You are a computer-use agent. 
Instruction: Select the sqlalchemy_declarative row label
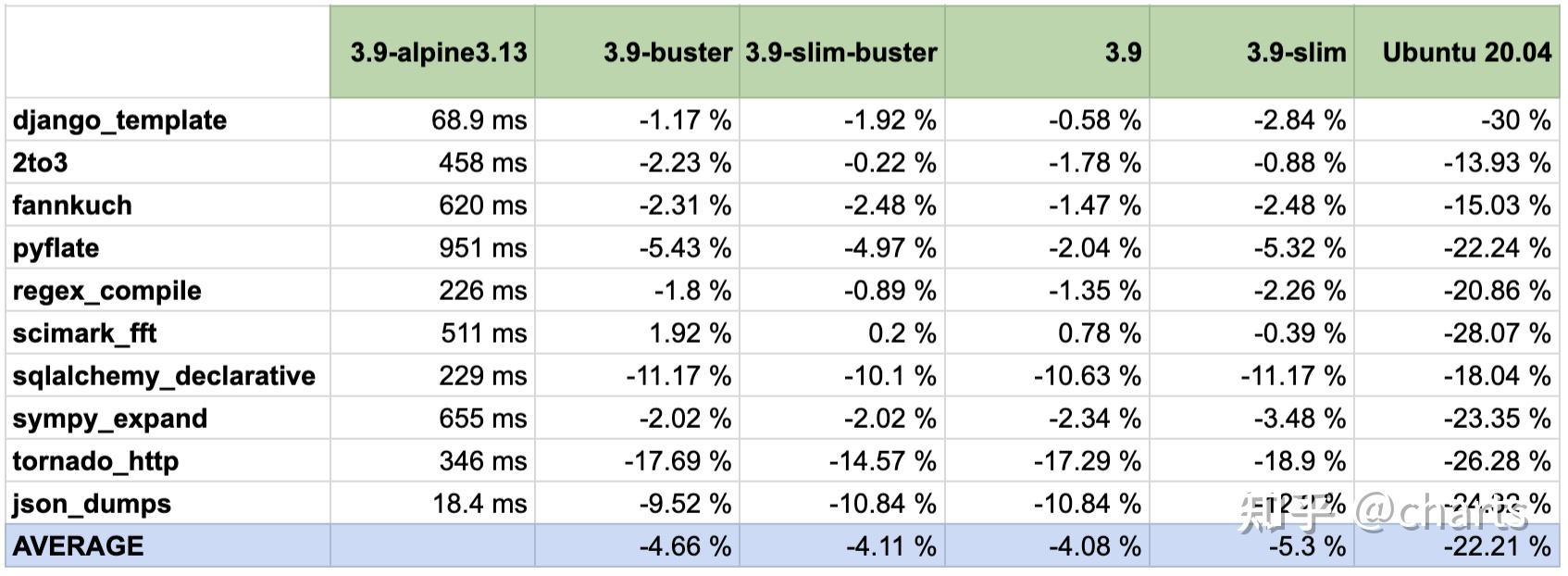pos(164,376)
